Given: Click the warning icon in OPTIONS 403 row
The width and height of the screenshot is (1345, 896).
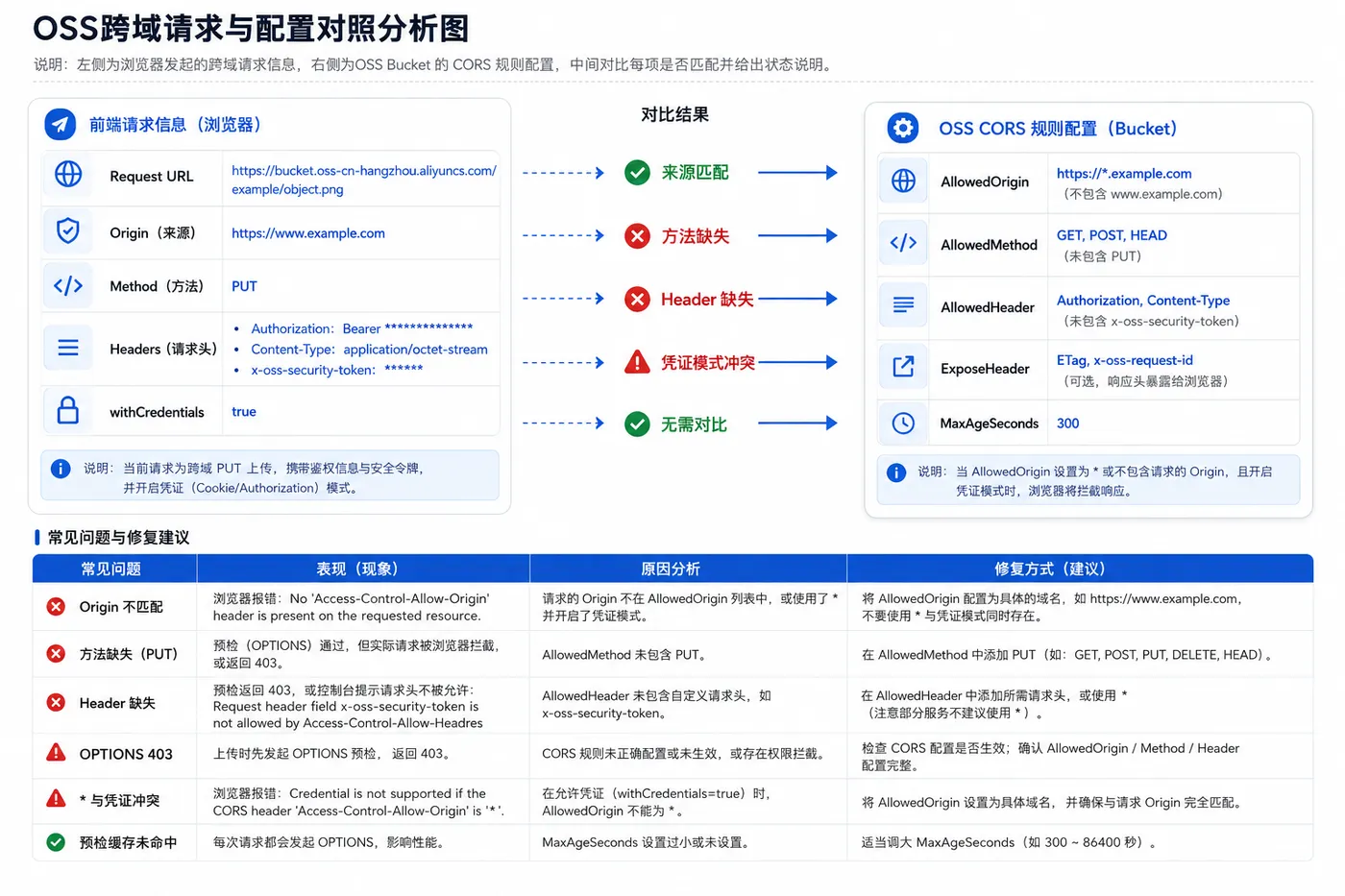Looking at the screenshot, I should (57, 752).
